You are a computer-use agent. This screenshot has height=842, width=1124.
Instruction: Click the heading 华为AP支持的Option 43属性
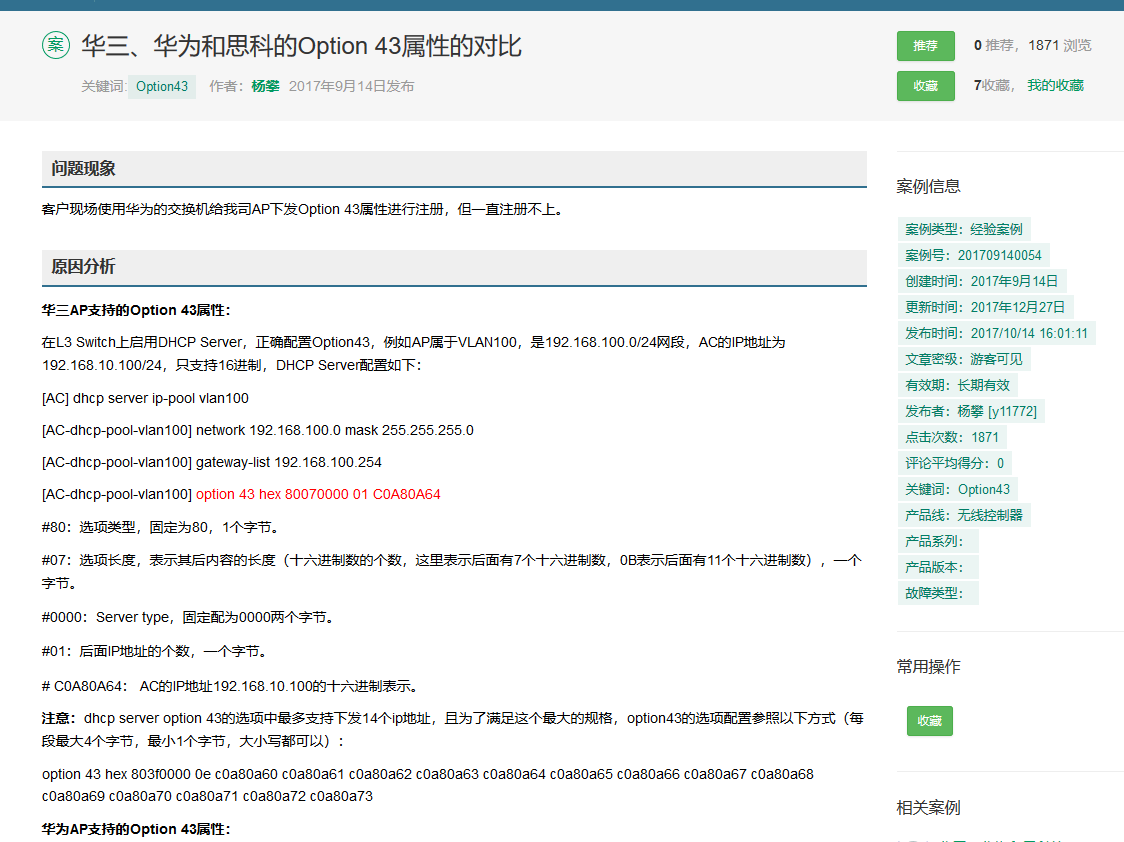coord(136,829)
